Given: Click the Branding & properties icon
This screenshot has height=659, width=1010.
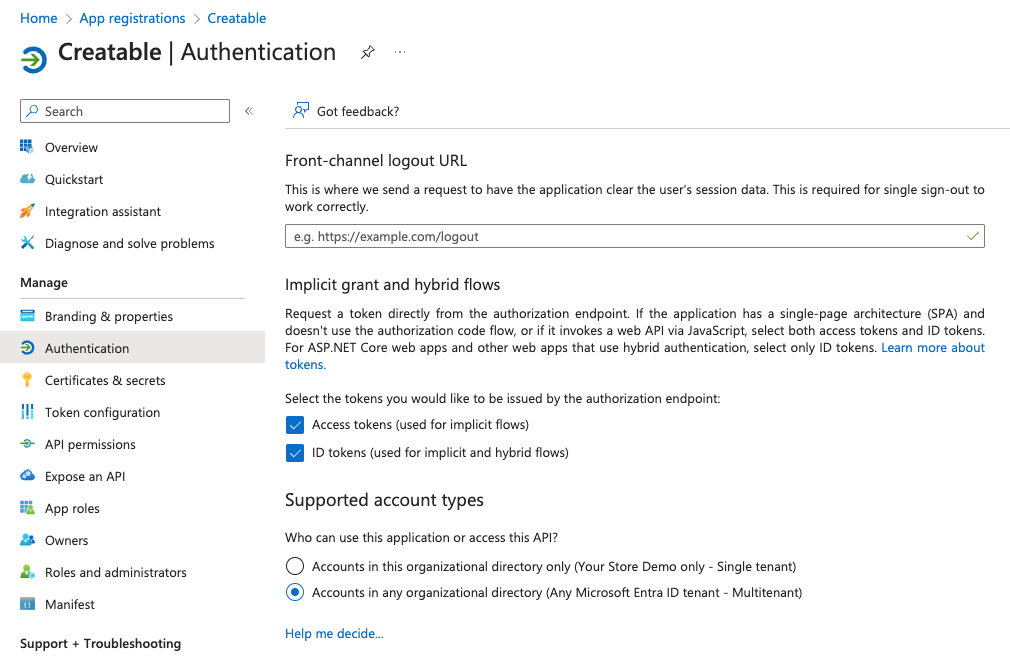Looking at the screenshot, I should [x=27, y=316].
